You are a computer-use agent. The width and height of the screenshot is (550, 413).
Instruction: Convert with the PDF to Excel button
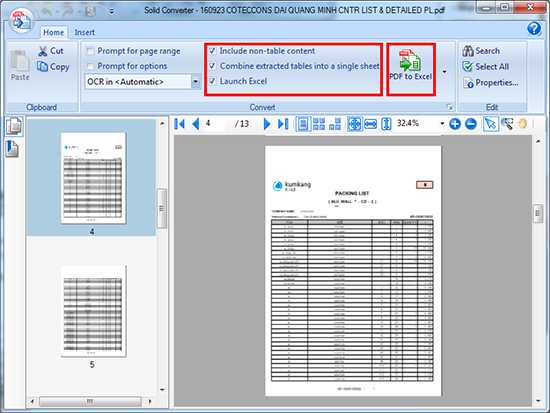click(x=410, y=65)
